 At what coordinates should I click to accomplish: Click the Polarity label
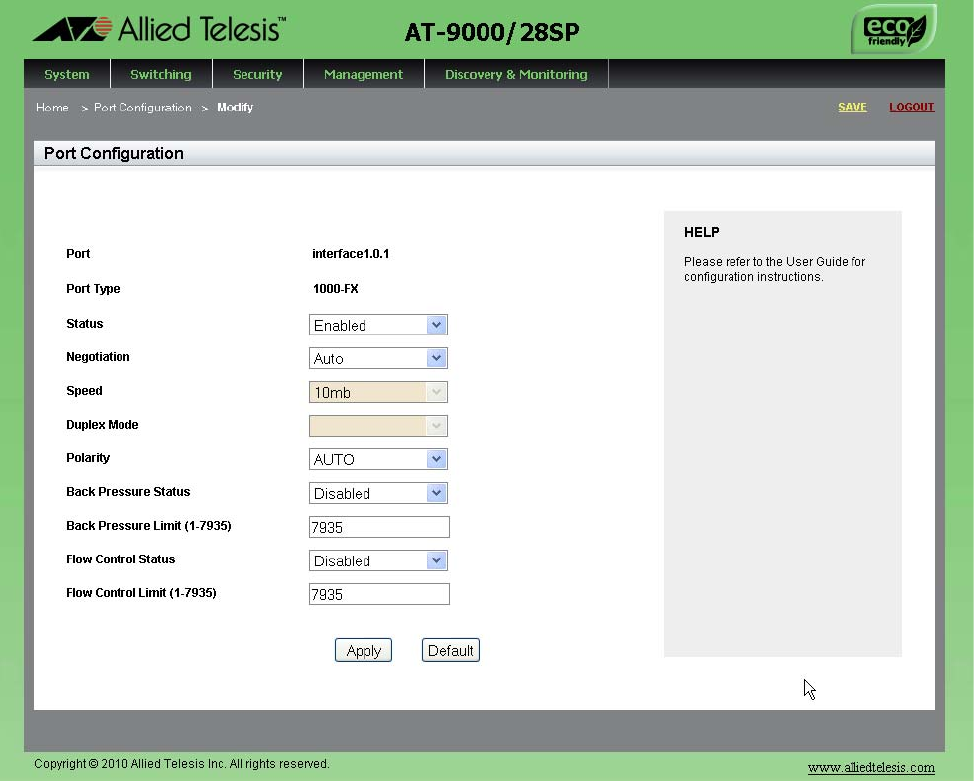coord(88,458)
